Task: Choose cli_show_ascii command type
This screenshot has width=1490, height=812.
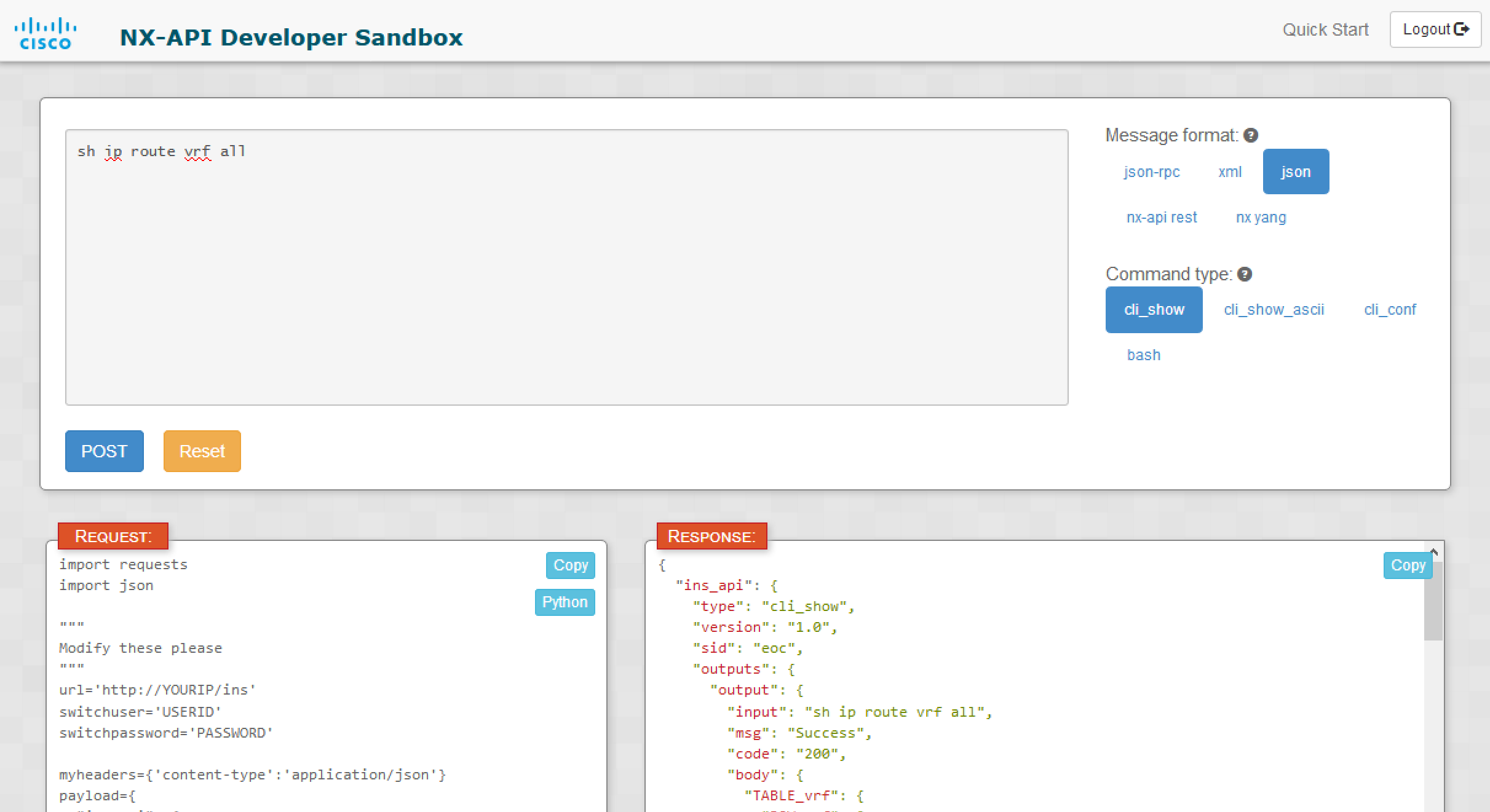Action: (1274, 310)
